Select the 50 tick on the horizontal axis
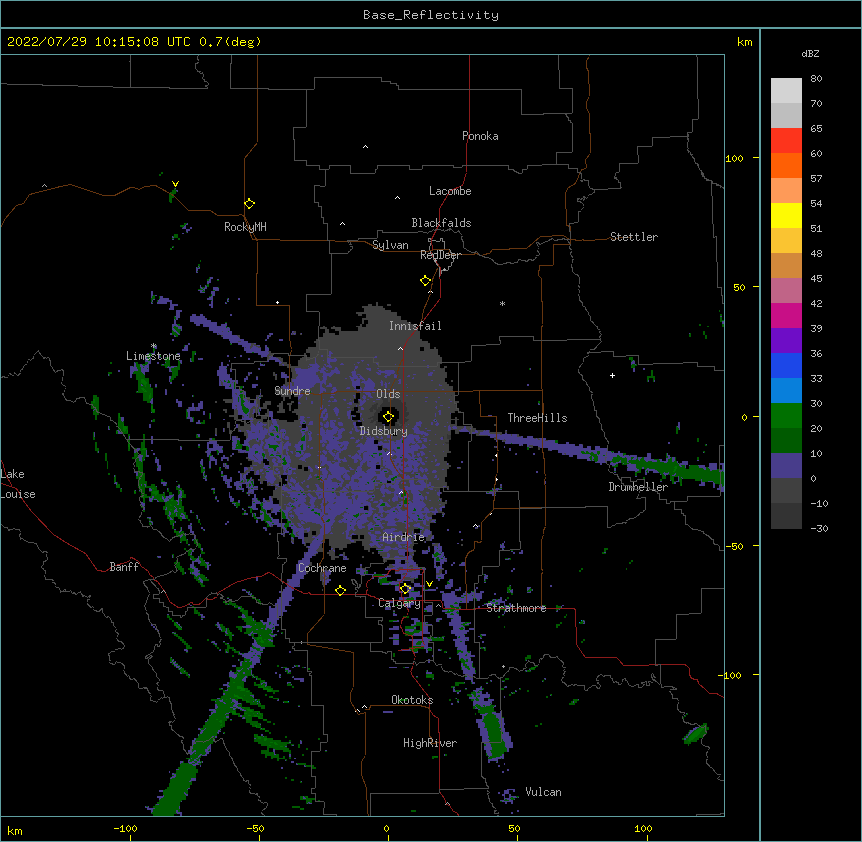This screenshot has width=862, height=842. [514, 828]
